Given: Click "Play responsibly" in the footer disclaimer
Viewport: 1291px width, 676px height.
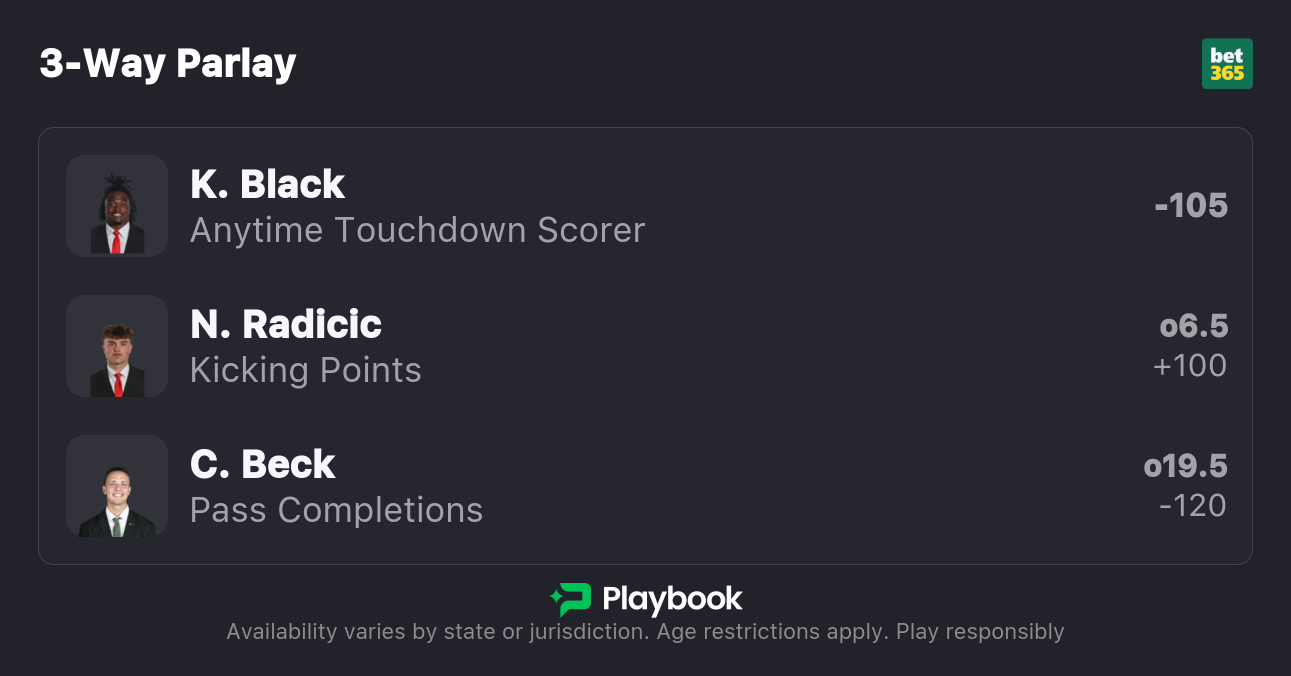Looking at the screenshot, I should tap(980, 632).
